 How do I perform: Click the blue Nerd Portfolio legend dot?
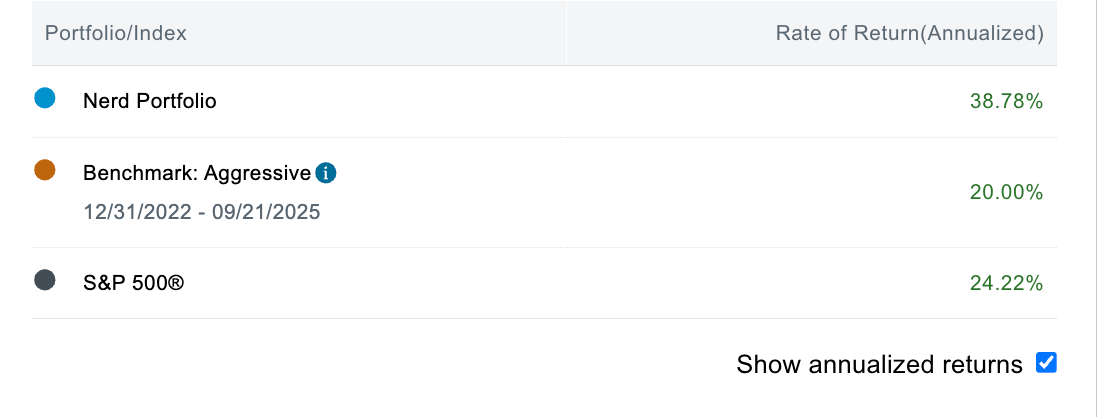[x=44, y=98]
